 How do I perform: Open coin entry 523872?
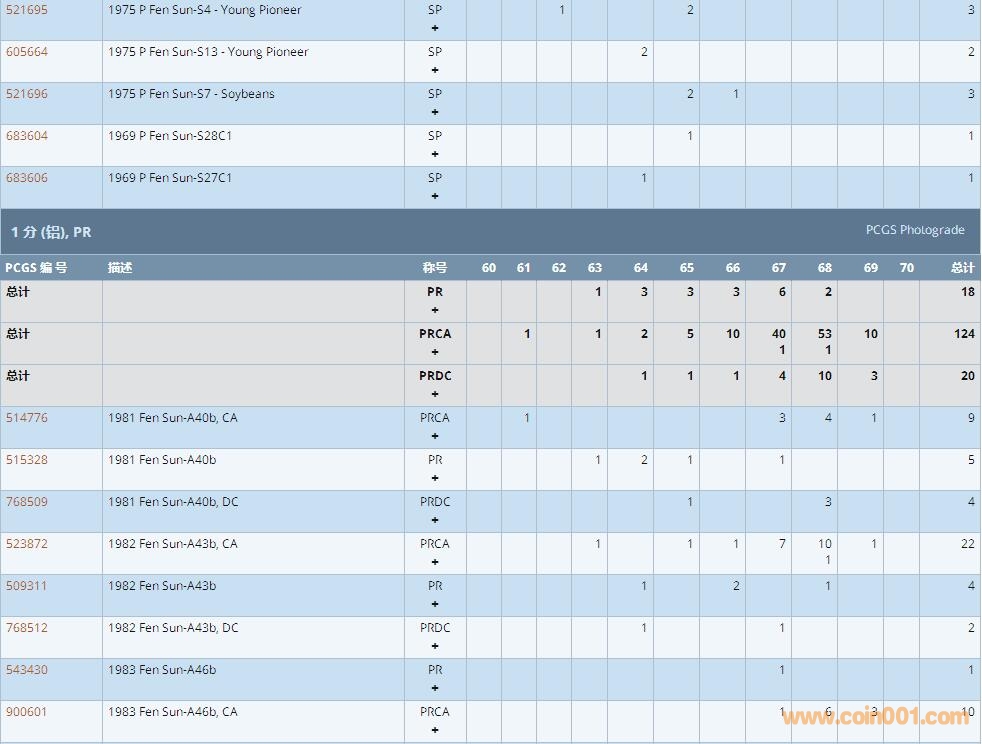click(27, 544)
